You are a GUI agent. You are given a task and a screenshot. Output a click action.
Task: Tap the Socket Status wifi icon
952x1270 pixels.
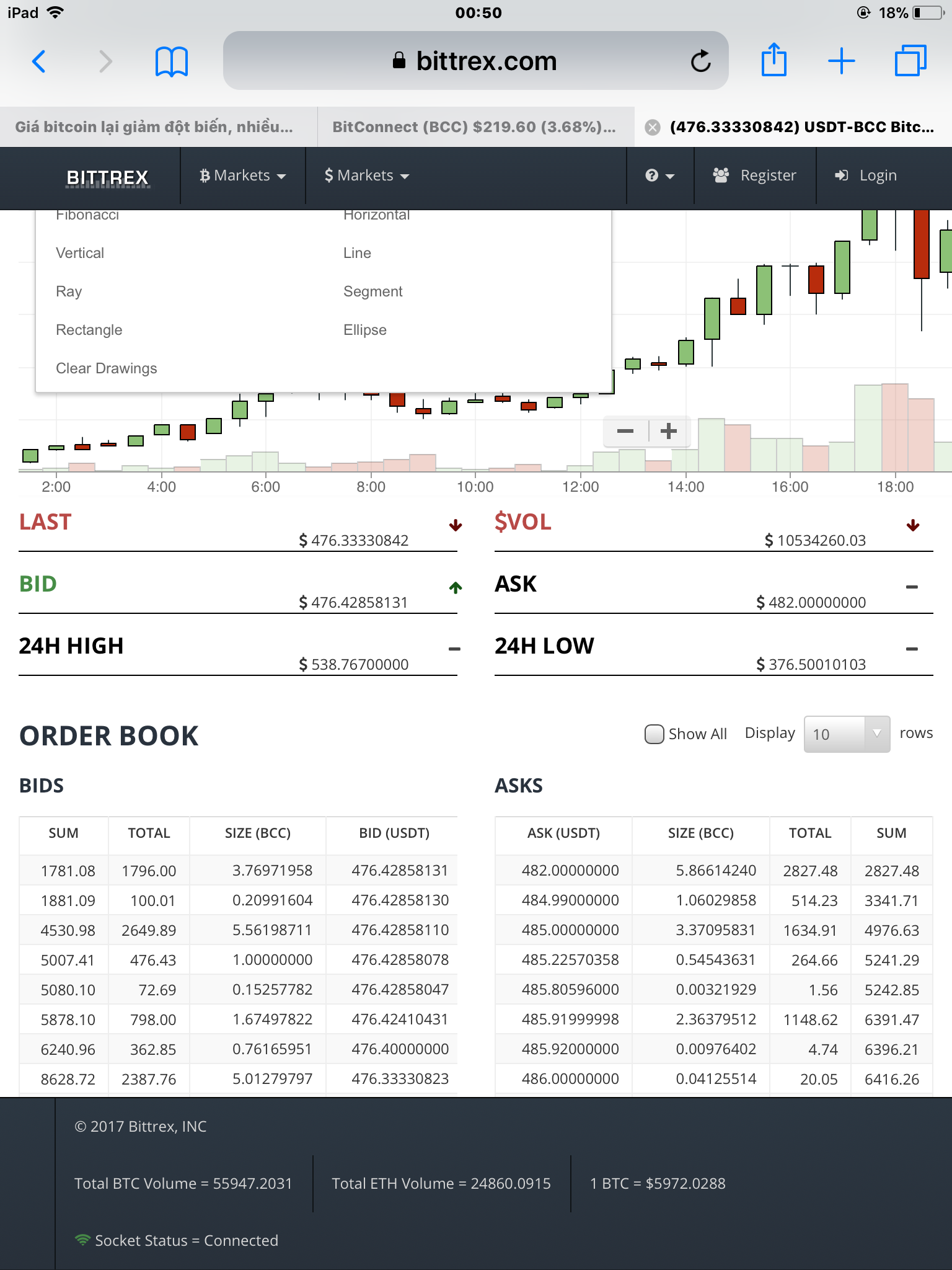pyautogui.click(x=82, y=1240)
